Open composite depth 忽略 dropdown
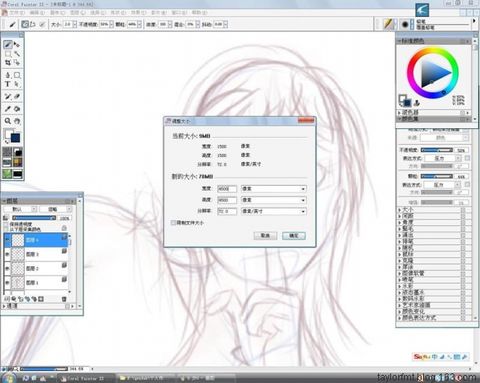The image size is (480, 383). 55,209
